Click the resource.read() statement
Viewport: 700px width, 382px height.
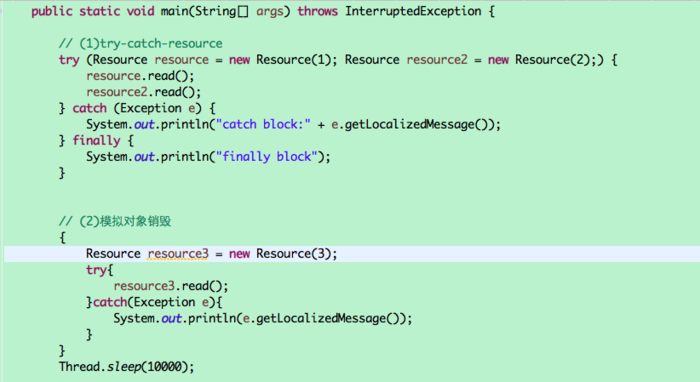pyautogui.click(x=140, y=76)
